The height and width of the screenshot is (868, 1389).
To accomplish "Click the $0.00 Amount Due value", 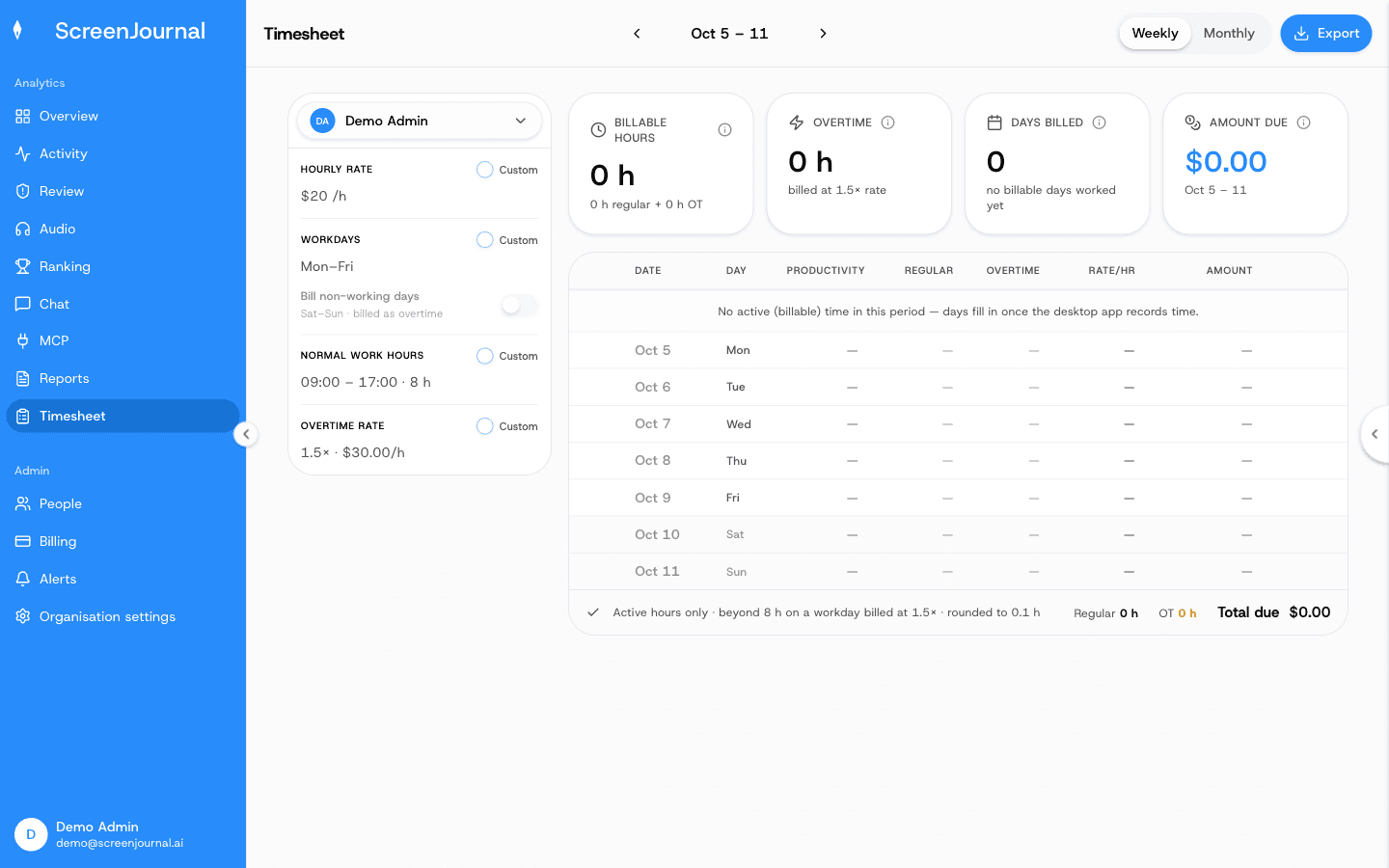I will tap(1225, 162).
